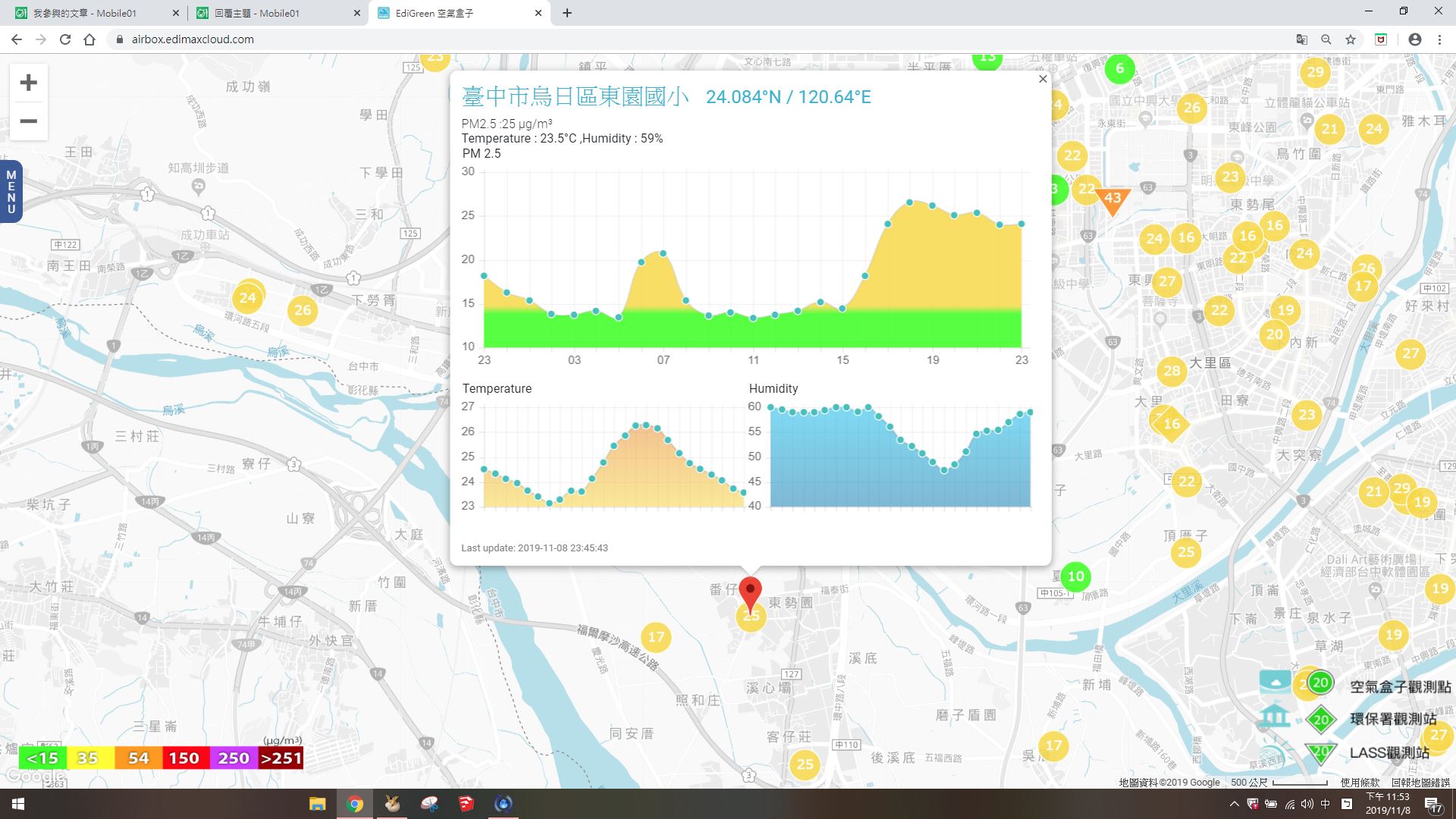The height and width of the screenshot is (819, 1456).
Task: Switch to the 我參與的文章 - Mobile01 tab
Action: [x=96, y=13]
